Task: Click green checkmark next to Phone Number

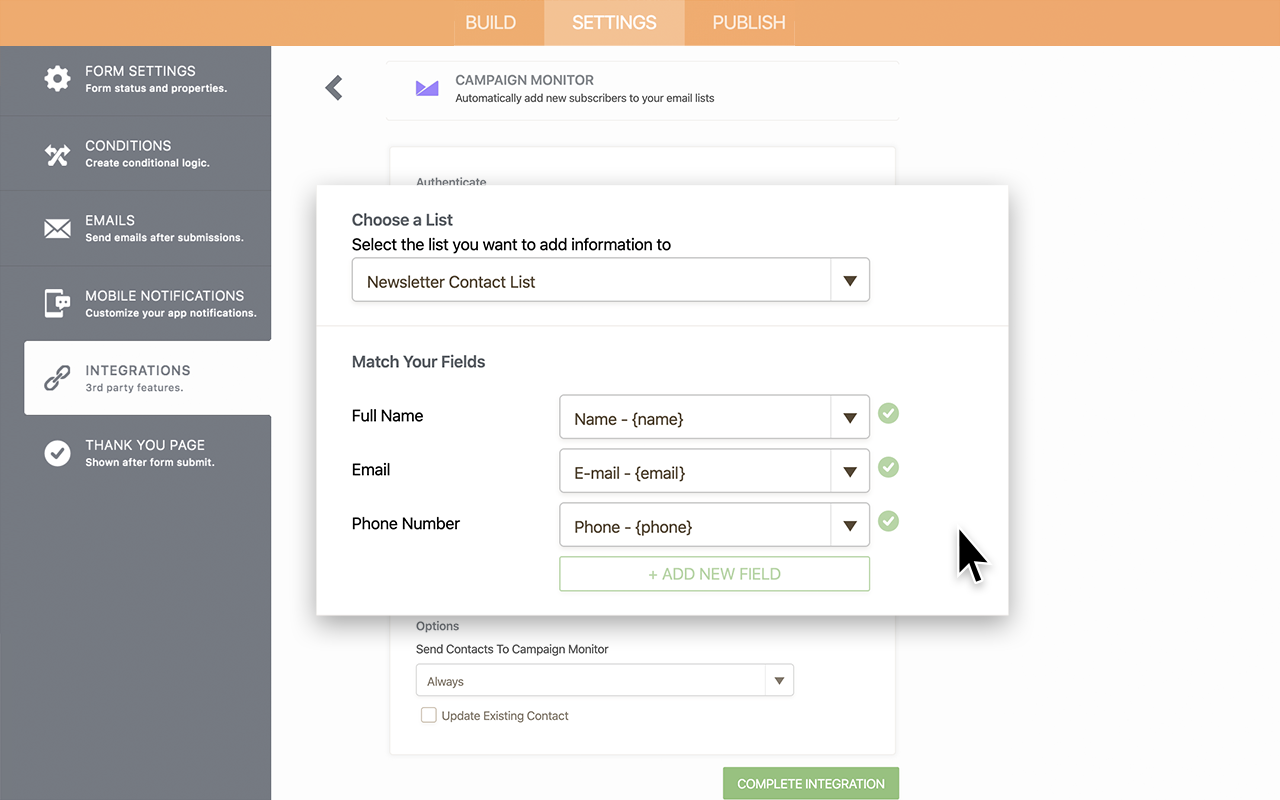Action: 888,521
